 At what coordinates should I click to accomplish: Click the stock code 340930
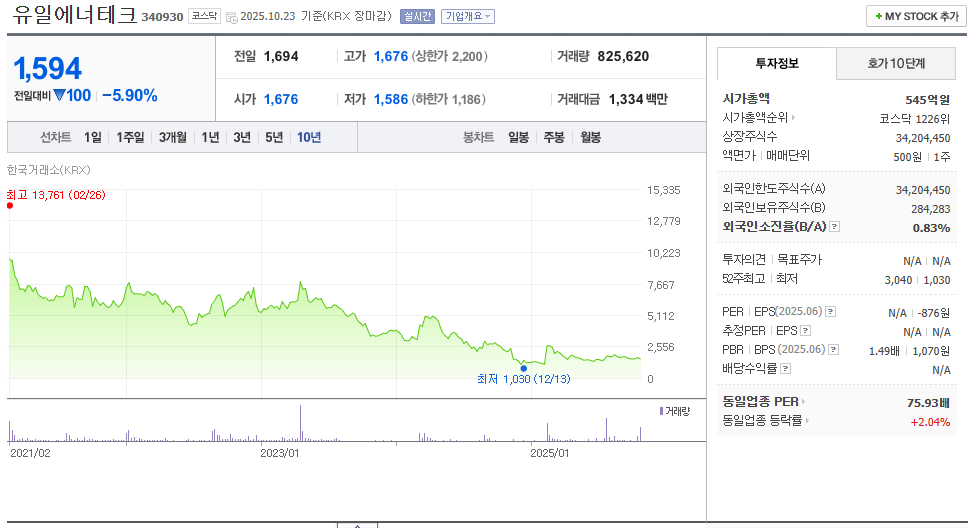[x=162, y=17]
